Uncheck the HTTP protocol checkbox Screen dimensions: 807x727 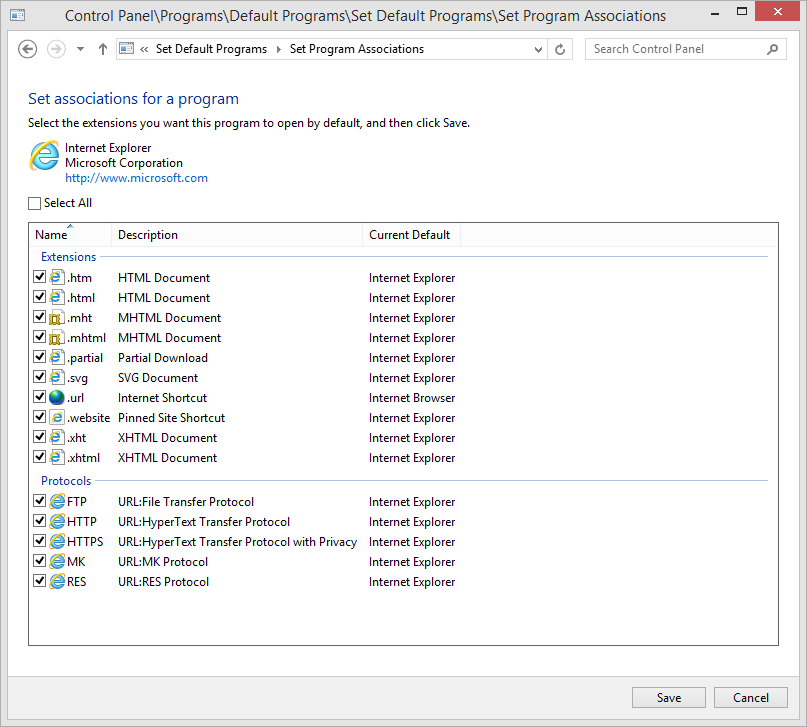[40, 520]
